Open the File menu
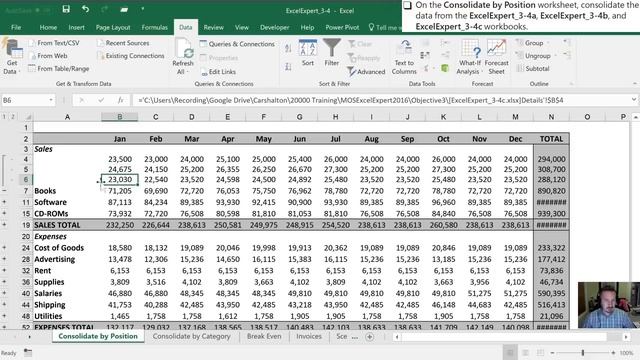640x360 pixels. [x=16, y=27]
